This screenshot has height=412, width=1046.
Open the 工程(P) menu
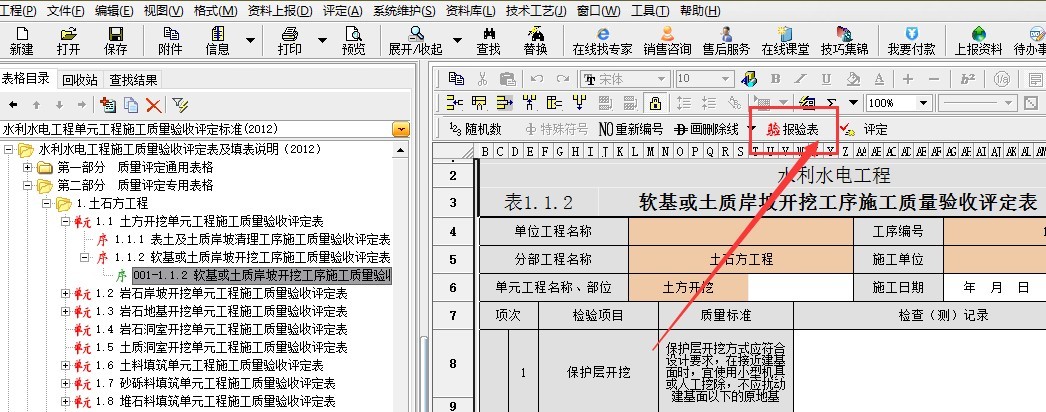[19, 11]
